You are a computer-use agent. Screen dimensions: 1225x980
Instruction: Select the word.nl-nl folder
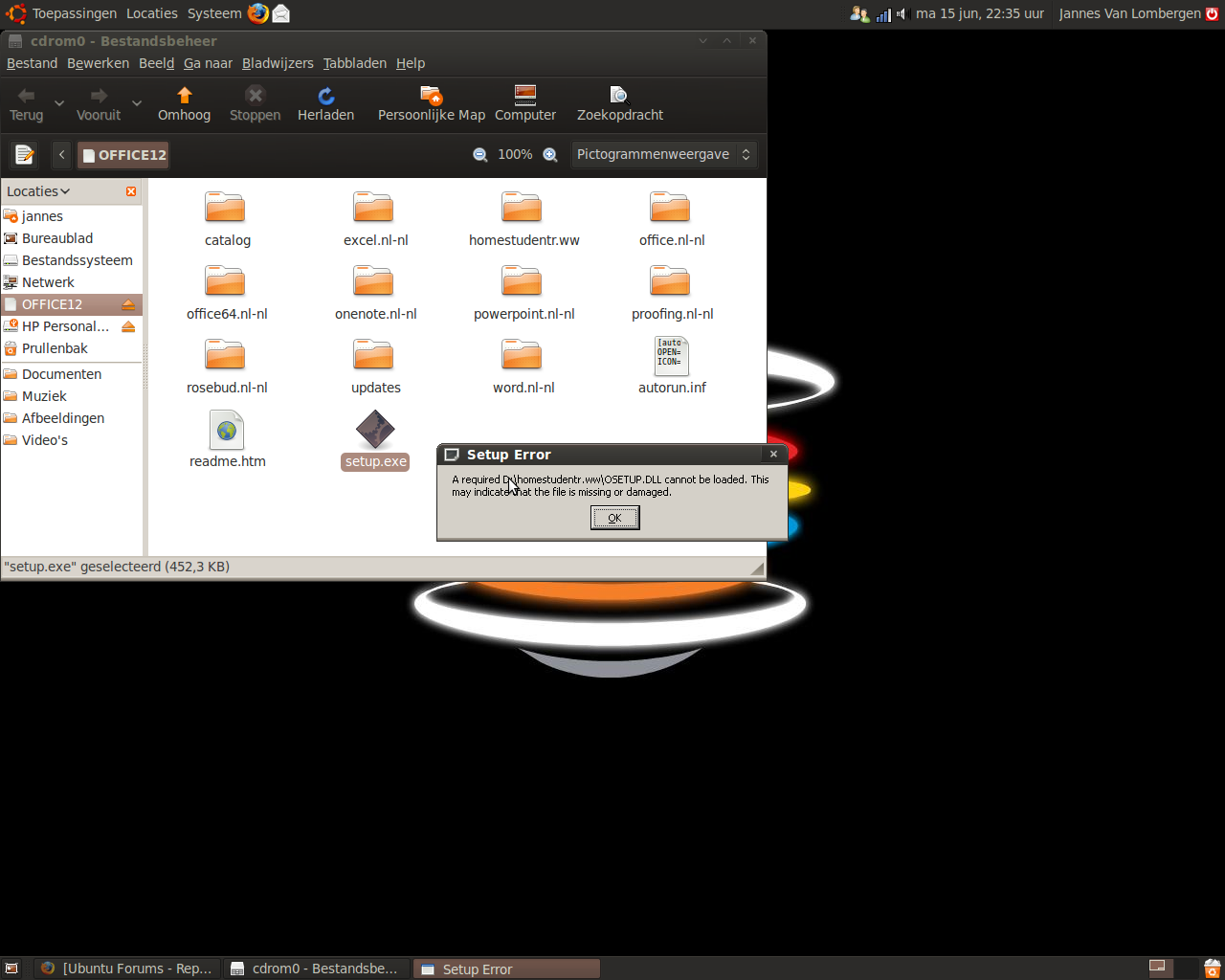[x=523, y=354]
